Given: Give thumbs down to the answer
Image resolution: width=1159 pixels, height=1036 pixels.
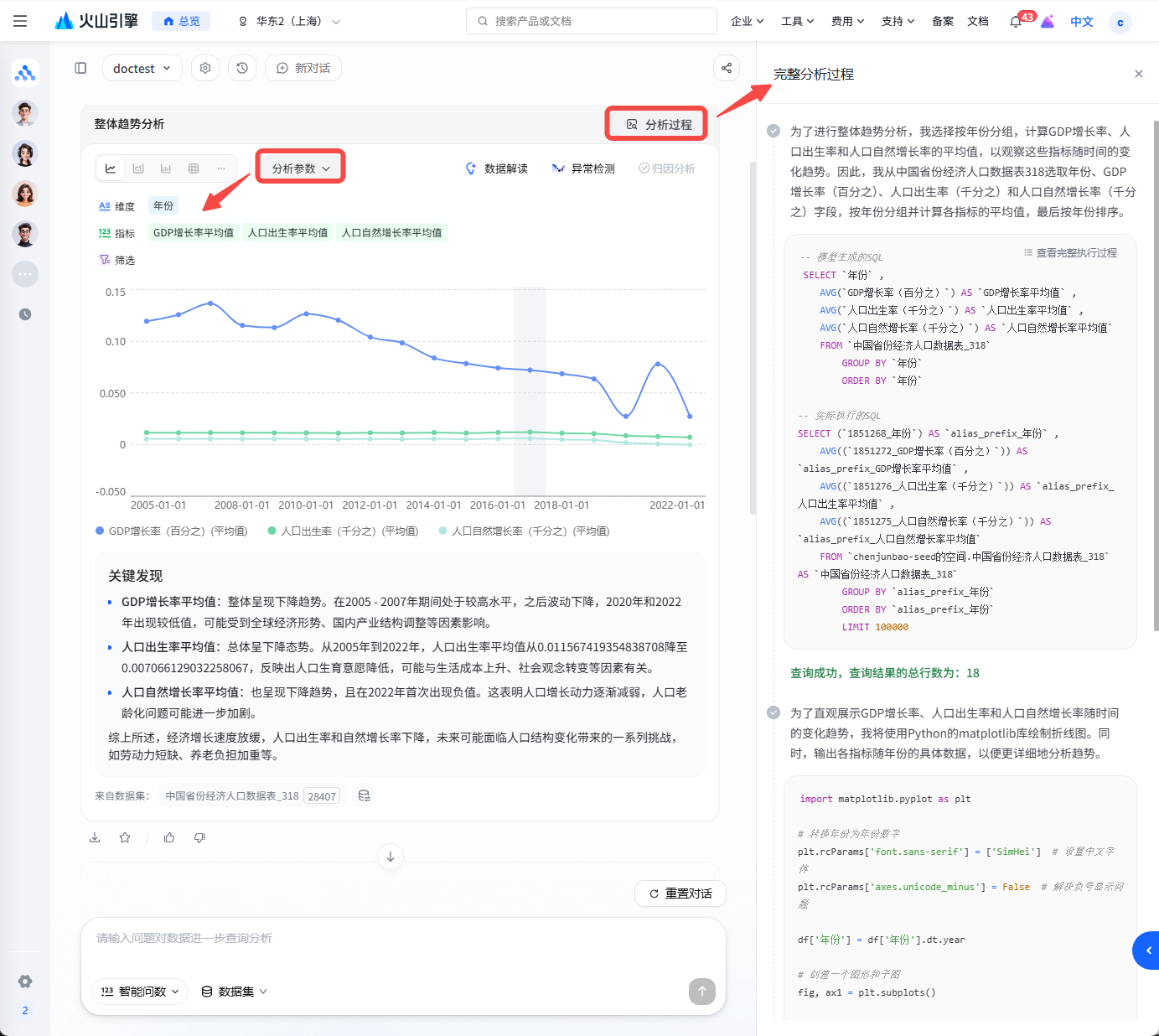Looking at the screenshot, I should (199, 837).
